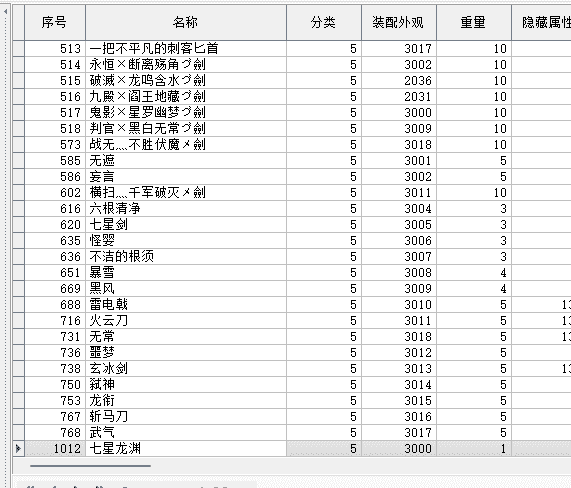Click weight value 3 in row 620
This screenshot has height=488, width=571.
coord(474,225)
